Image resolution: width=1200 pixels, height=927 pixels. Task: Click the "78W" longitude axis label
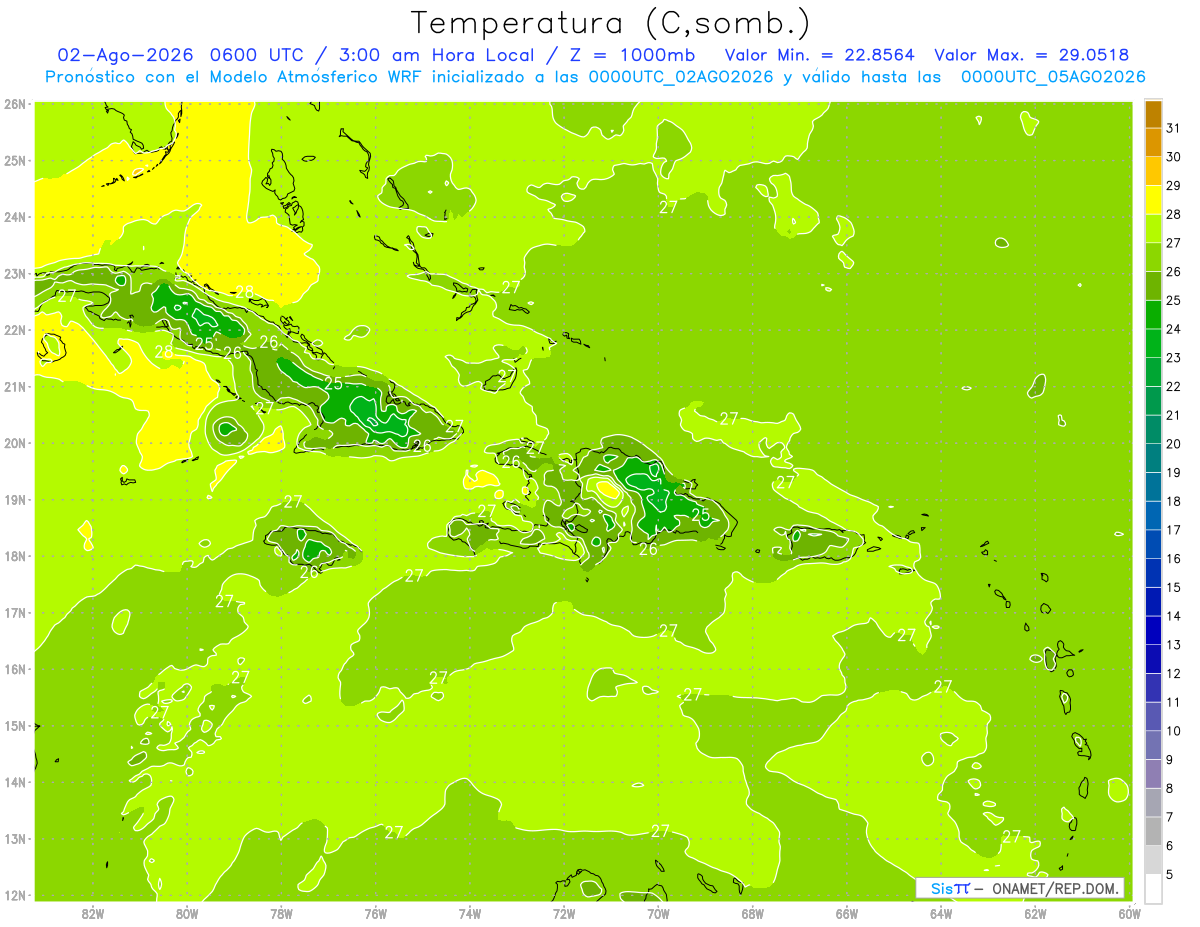point(281,913)
